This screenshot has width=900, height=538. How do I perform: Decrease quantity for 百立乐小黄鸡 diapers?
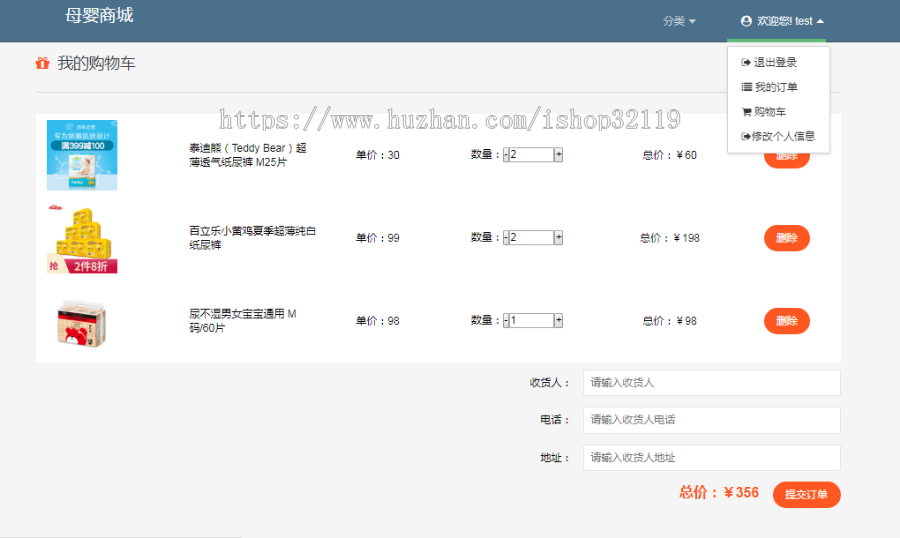pos(506,238)
